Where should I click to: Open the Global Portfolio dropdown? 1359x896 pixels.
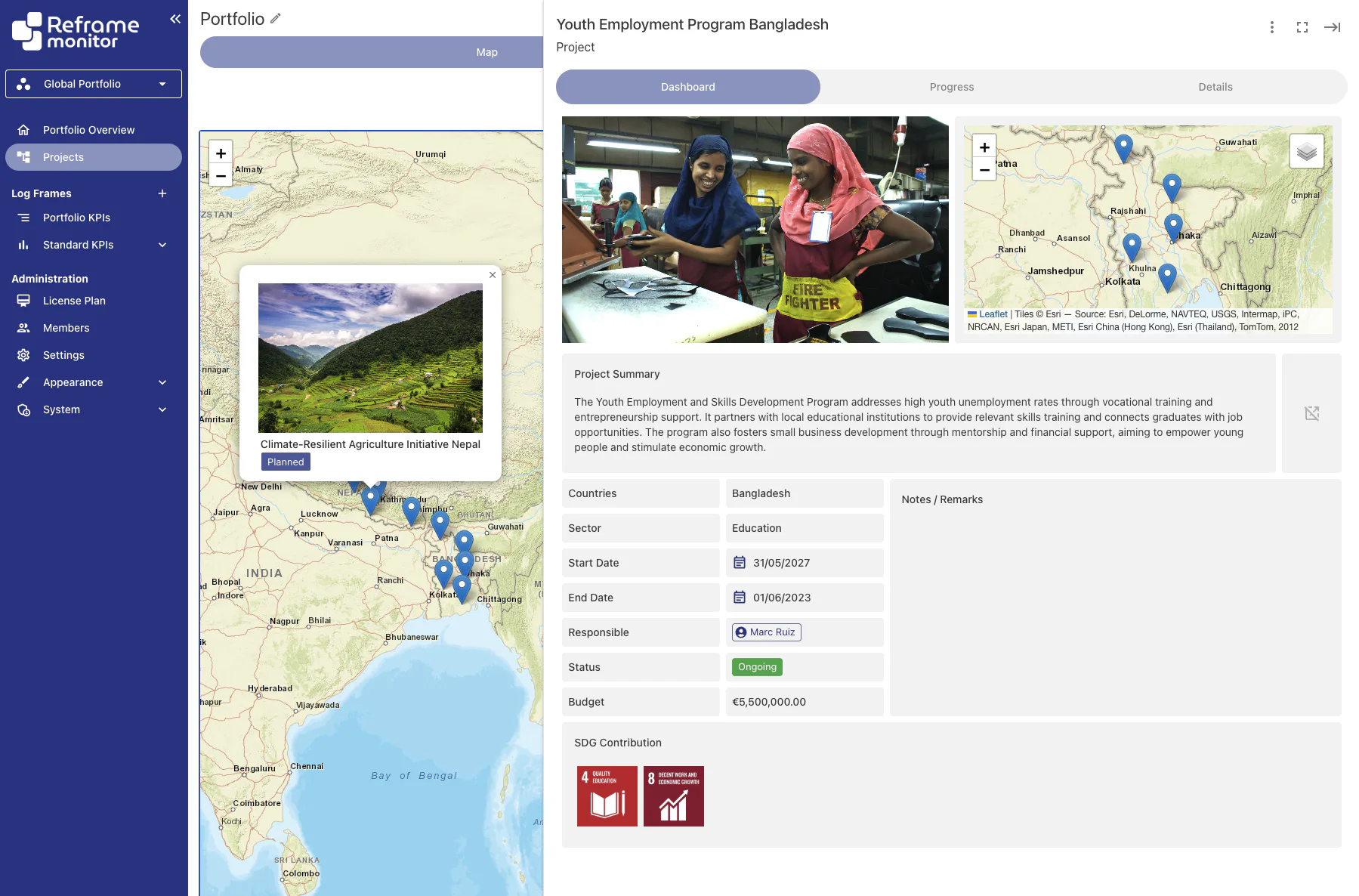coord(94,84)
